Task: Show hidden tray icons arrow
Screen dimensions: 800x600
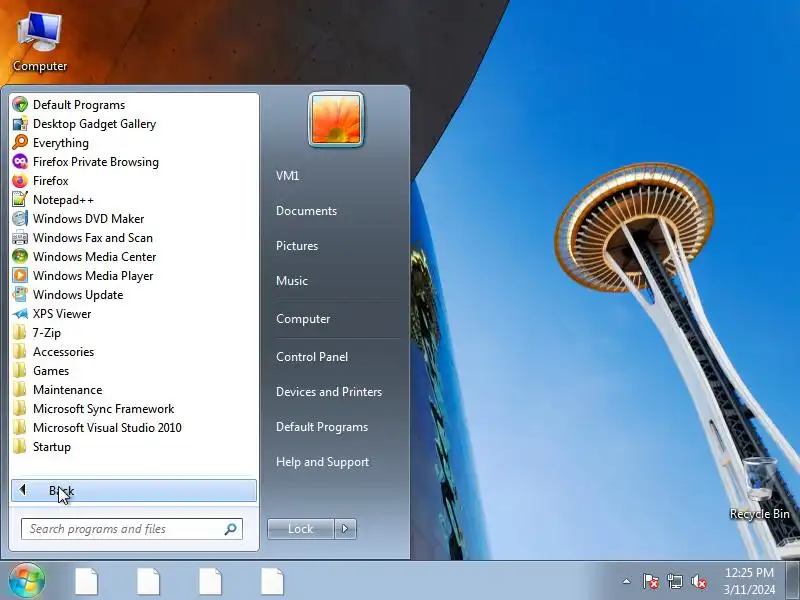Action: click(627, 581)
